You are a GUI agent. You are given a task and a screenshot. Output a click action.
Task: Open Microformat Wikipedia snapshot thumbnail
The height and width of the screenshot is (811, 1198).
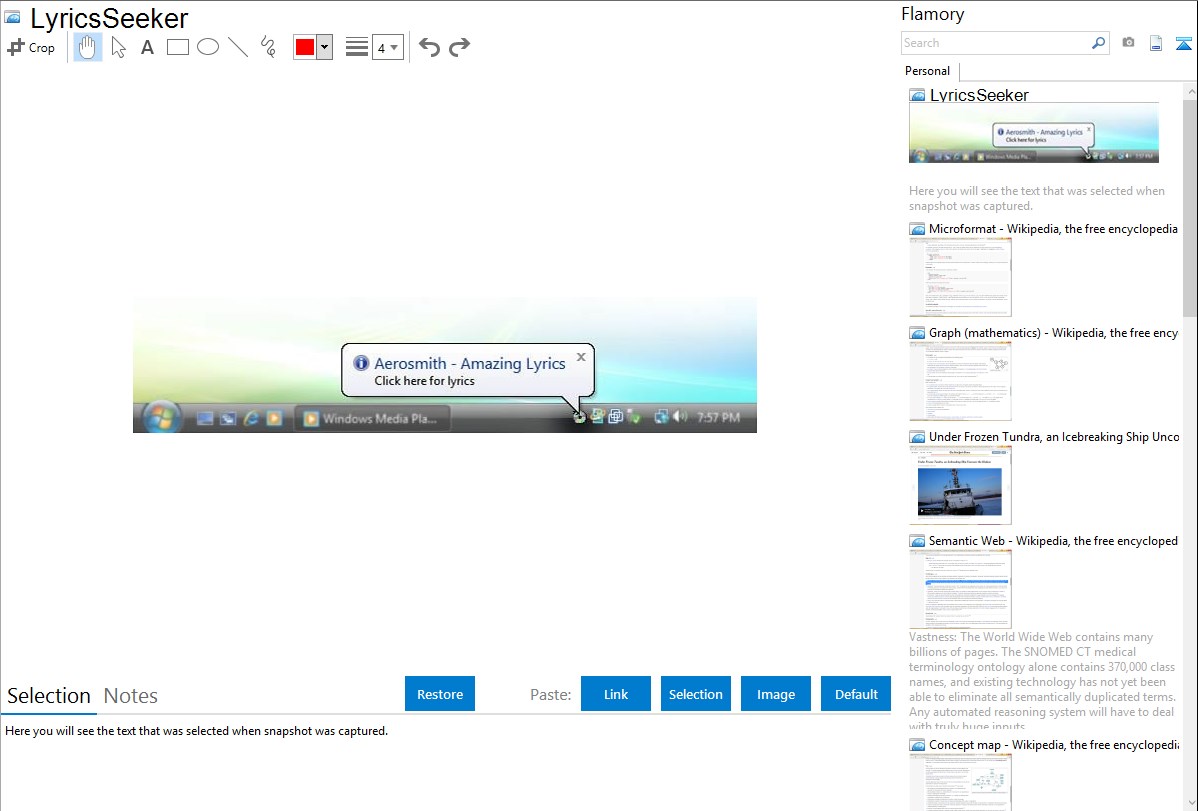[x=960, y=277]
